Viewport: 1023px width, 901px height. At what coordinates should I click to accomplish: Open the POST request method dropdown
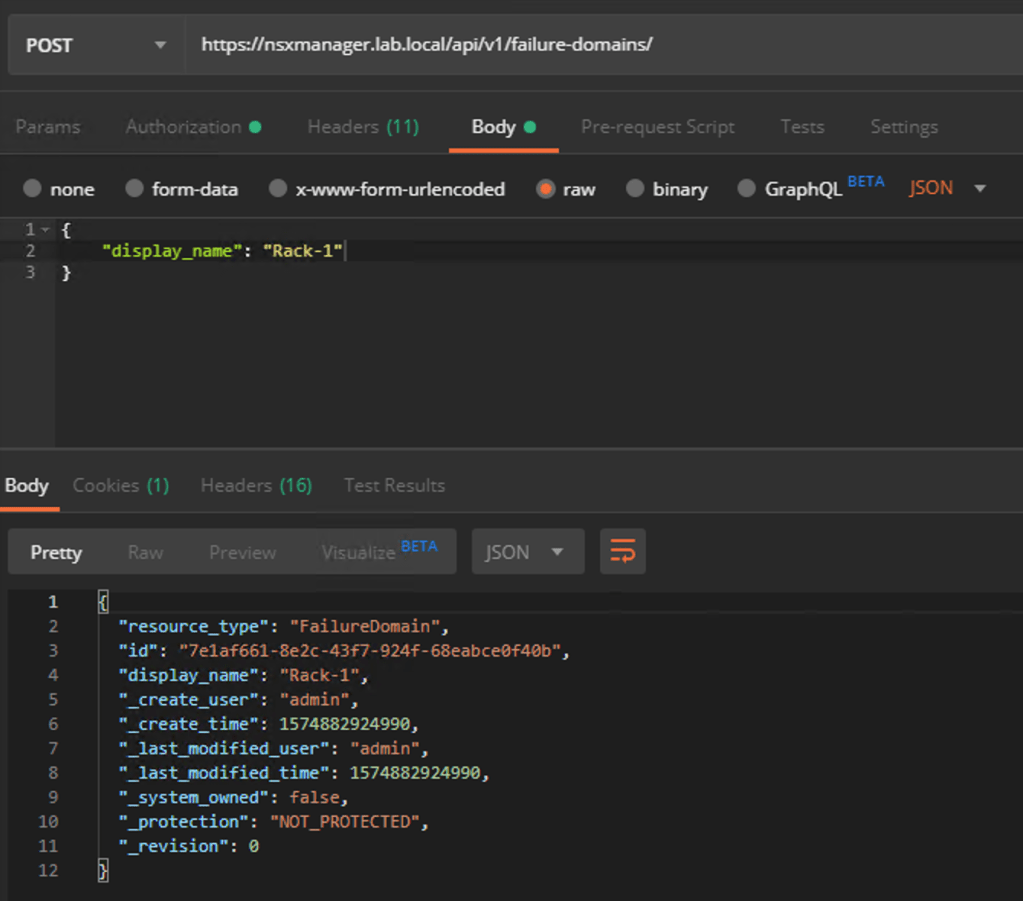(95, 44)
